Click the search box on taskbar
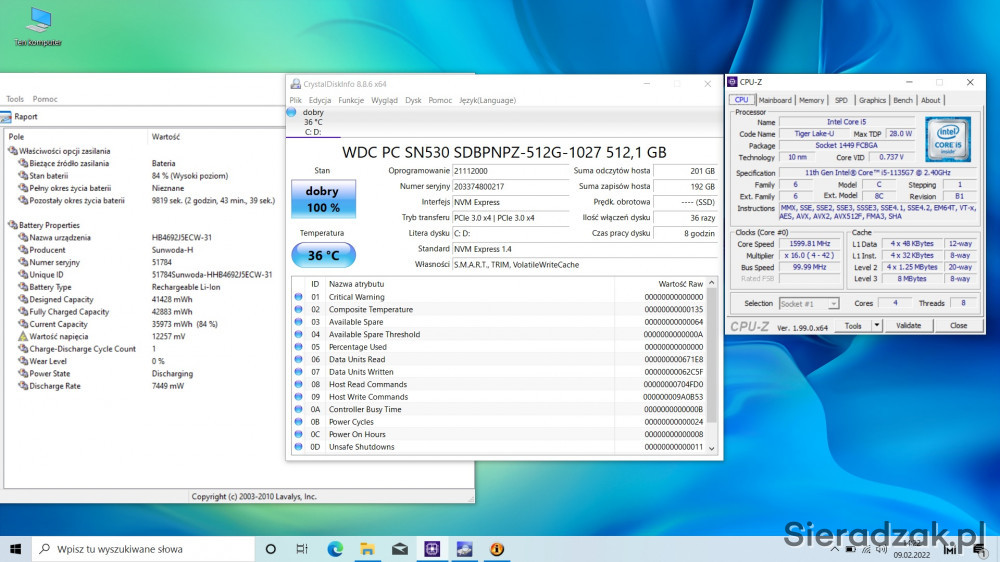Viewport: 1000px width, 562px height. pos(143,549)
